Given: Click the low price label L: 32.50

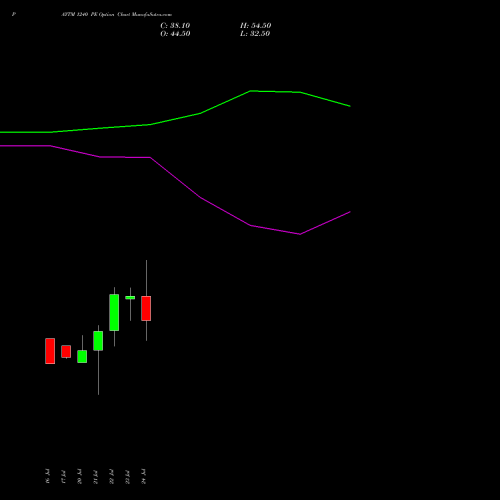Looking at the screenshot, I should pyautogui.click(x=255, y=34).
